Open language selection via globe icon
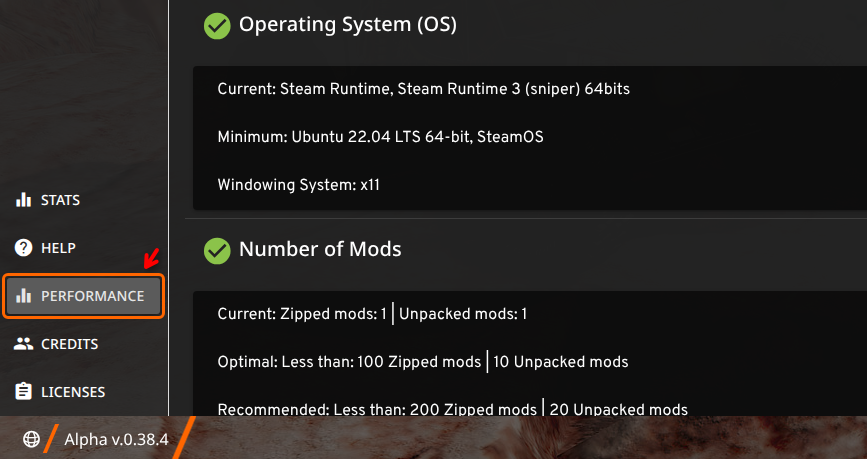867x459 pixels. coord(31,439)
